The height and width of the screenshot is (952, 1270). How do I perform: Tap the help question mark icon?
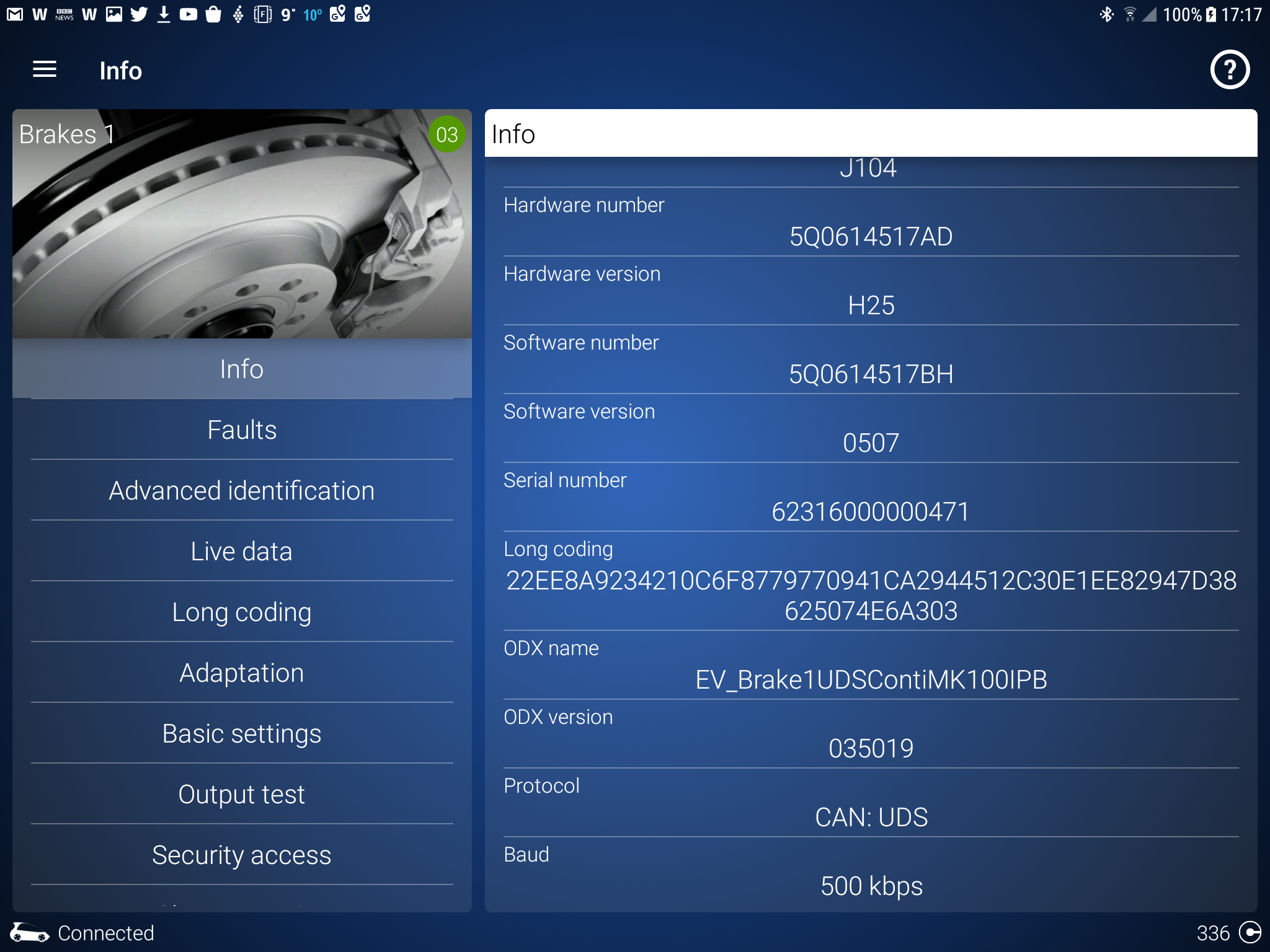pyautogui.click(x=1229, y=70)
